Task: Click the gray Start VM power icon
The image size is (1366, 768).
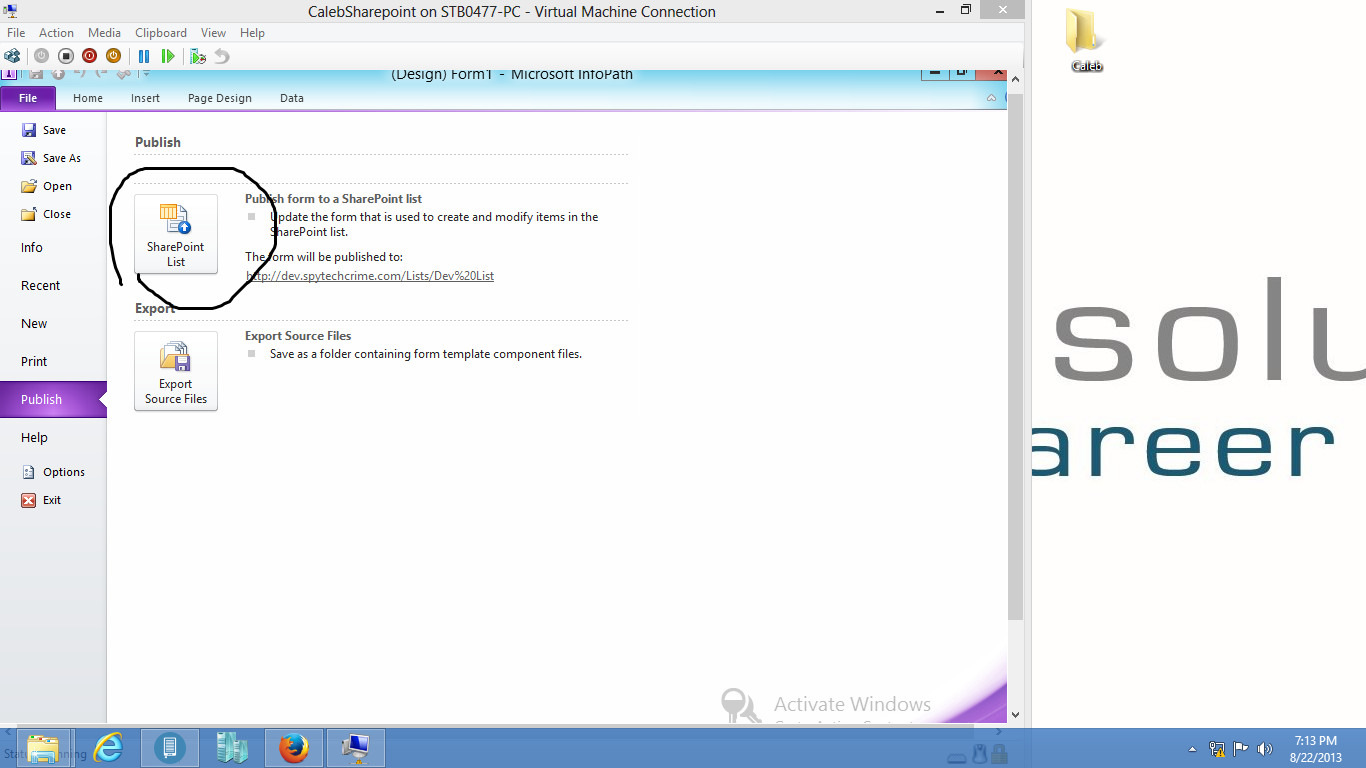Action: click(x=41, y=56)
